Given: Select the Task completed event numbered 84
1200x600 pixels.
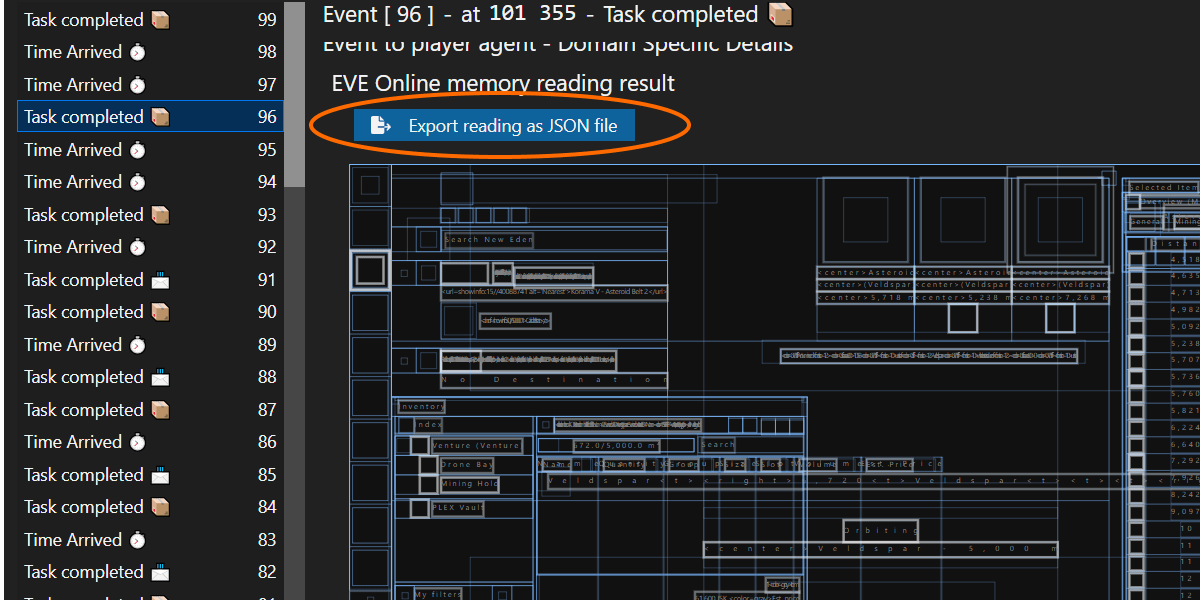Looking at the screenshot, I should coord(151,507).
